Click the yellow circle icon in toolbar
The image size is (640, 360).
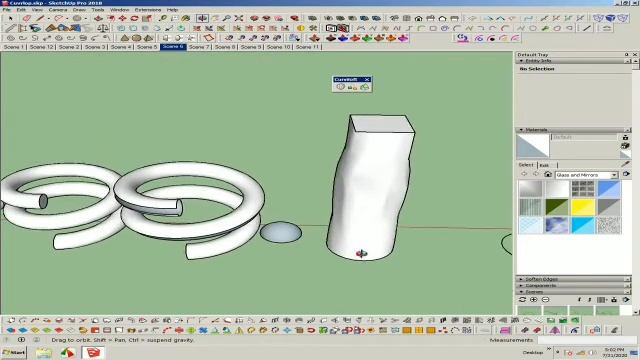tap(301, 28)
